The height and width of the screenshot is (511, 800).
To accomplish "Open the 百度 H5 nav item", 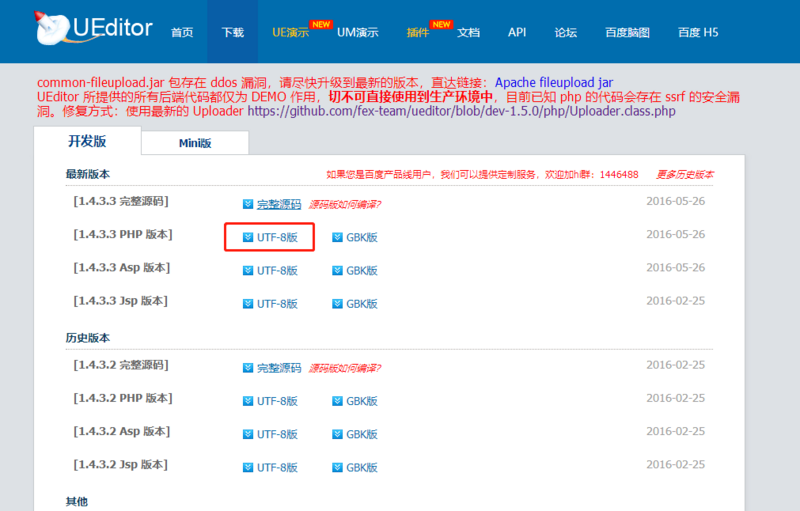I will tap(698, 33).
